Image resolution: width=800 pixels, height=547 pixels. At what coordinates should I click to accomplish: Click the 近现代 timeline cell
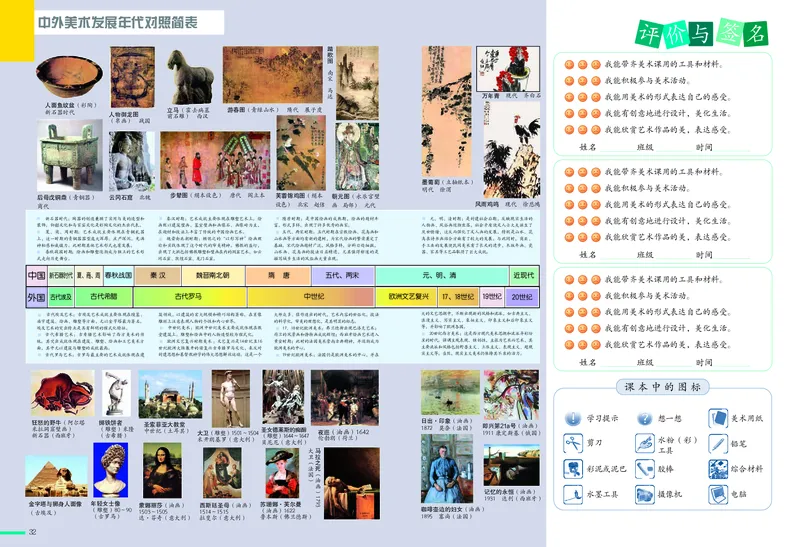524,276
